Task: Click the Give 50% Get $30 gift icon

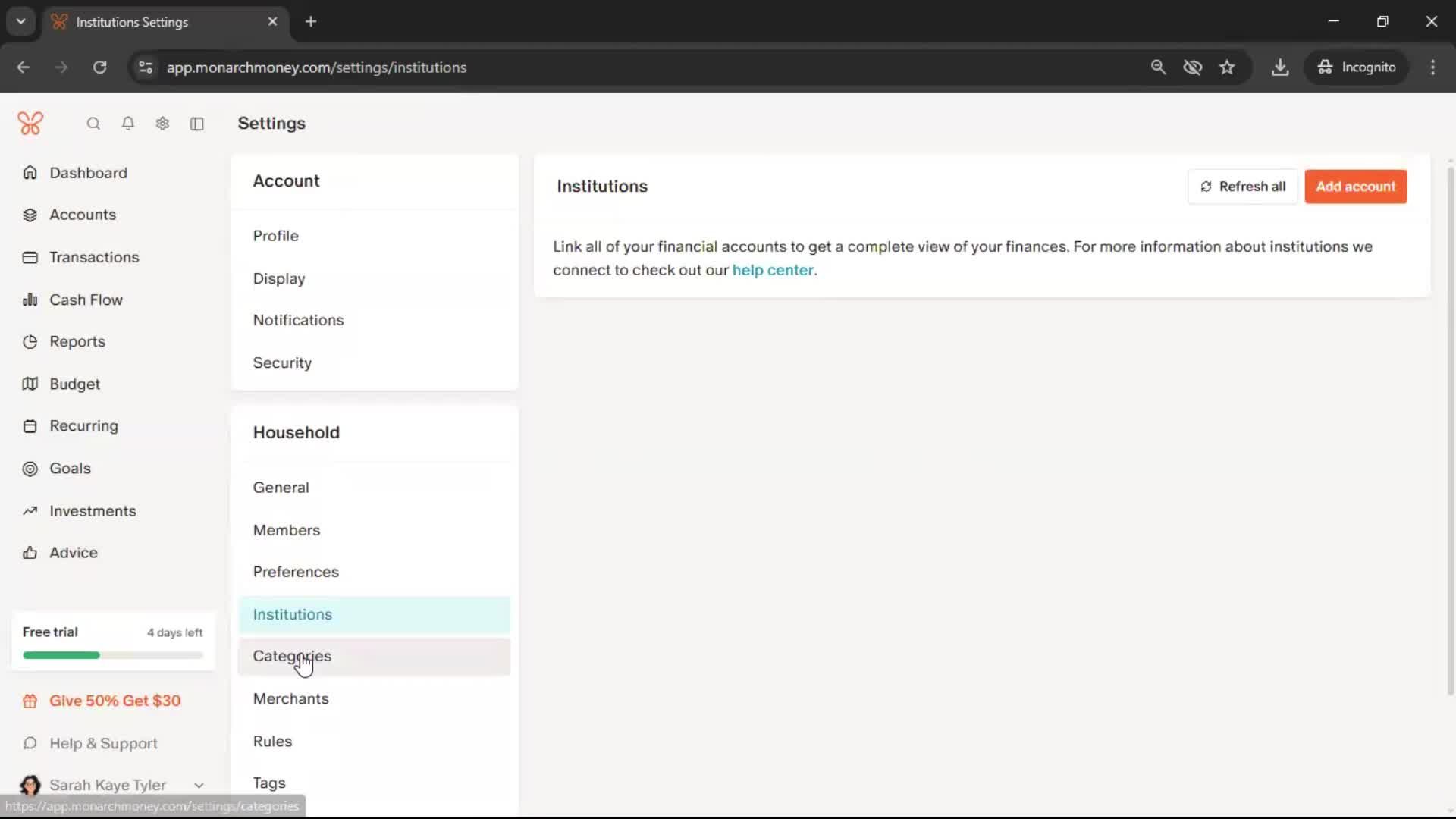Action: 30,701
